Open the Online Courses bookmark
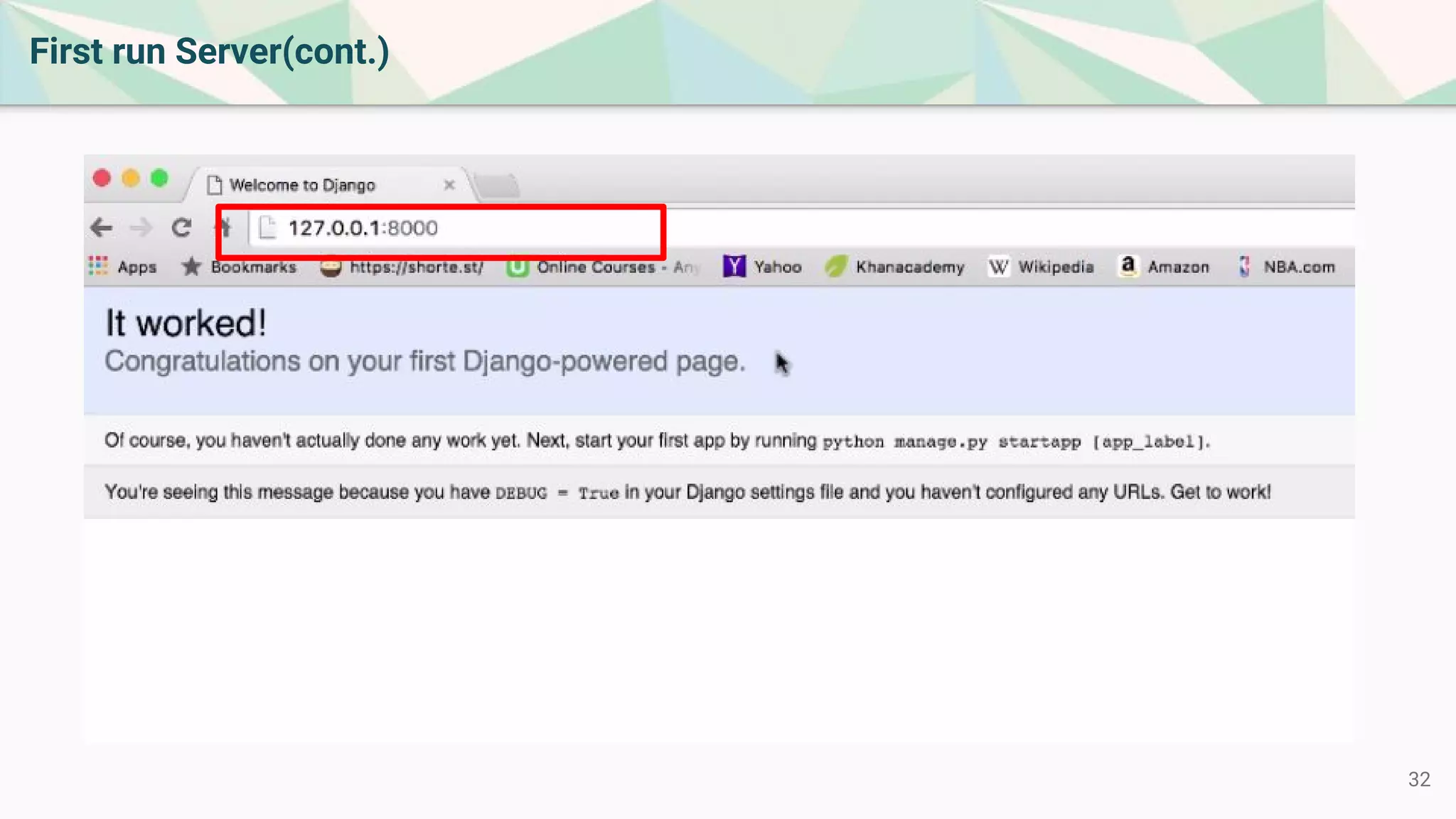1456x819 pixels. (619, 267)
